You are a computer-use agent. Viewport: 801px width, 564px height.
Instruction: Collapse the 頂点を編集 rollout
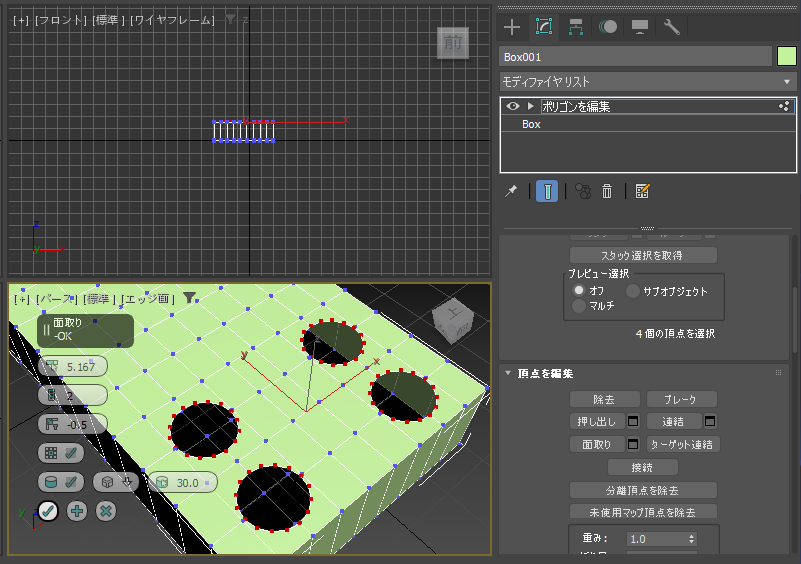pyautogui.click(x=508, y=373)
